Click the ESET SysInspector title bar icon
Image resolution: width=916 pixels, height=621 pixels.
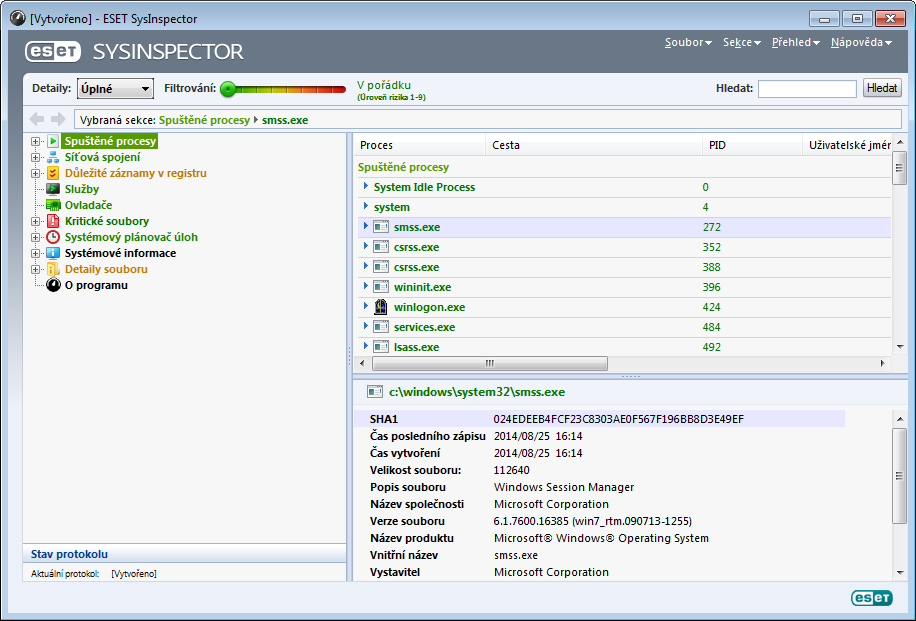(18, 18)
